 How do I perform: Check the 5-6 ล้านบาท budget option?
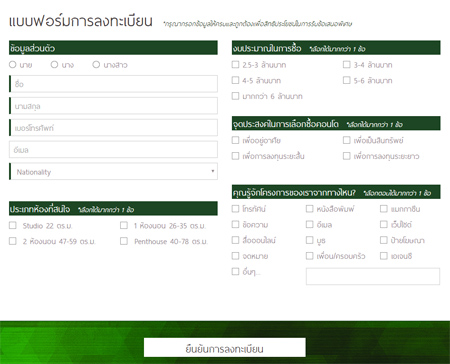tap(347, 80)
